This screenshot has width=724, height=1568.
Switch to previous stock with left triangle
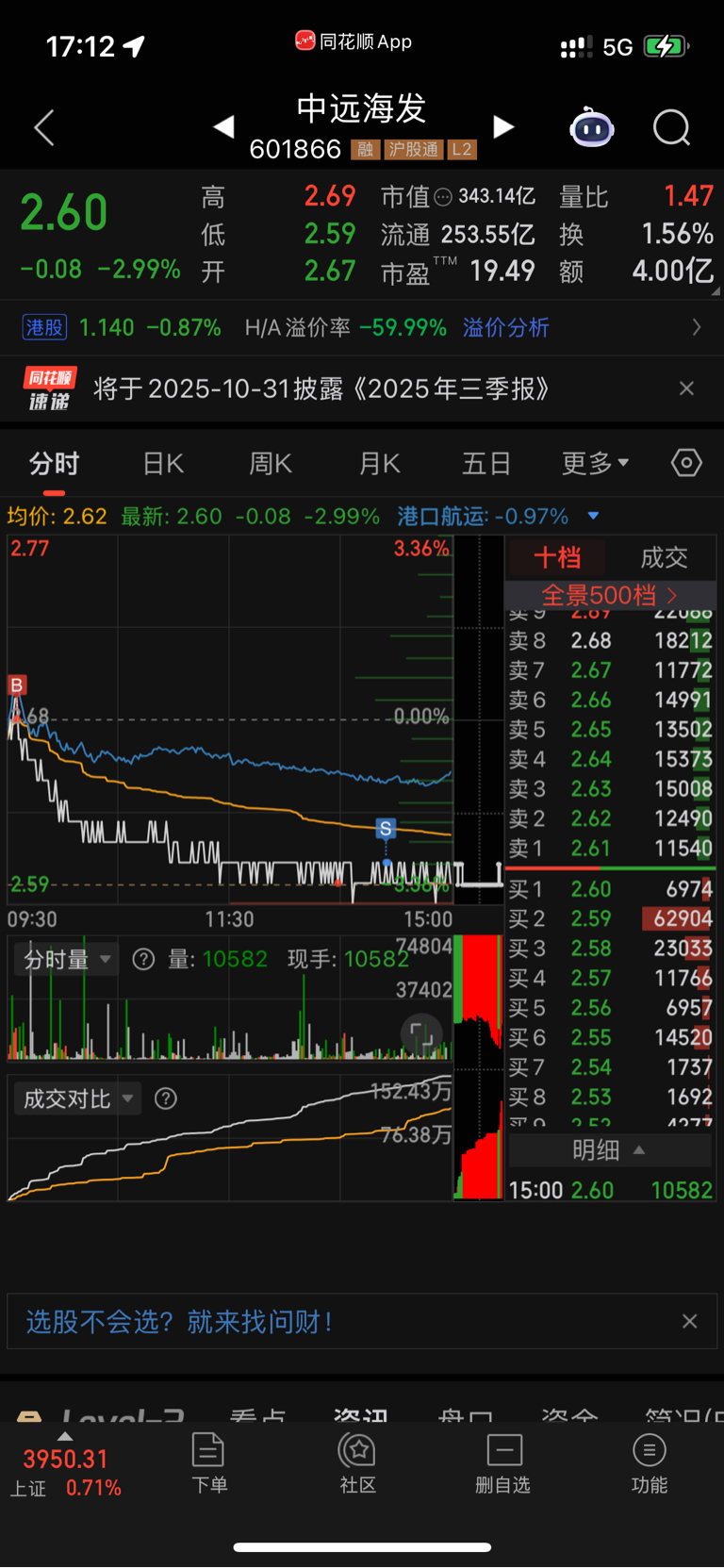pos(223,126)
